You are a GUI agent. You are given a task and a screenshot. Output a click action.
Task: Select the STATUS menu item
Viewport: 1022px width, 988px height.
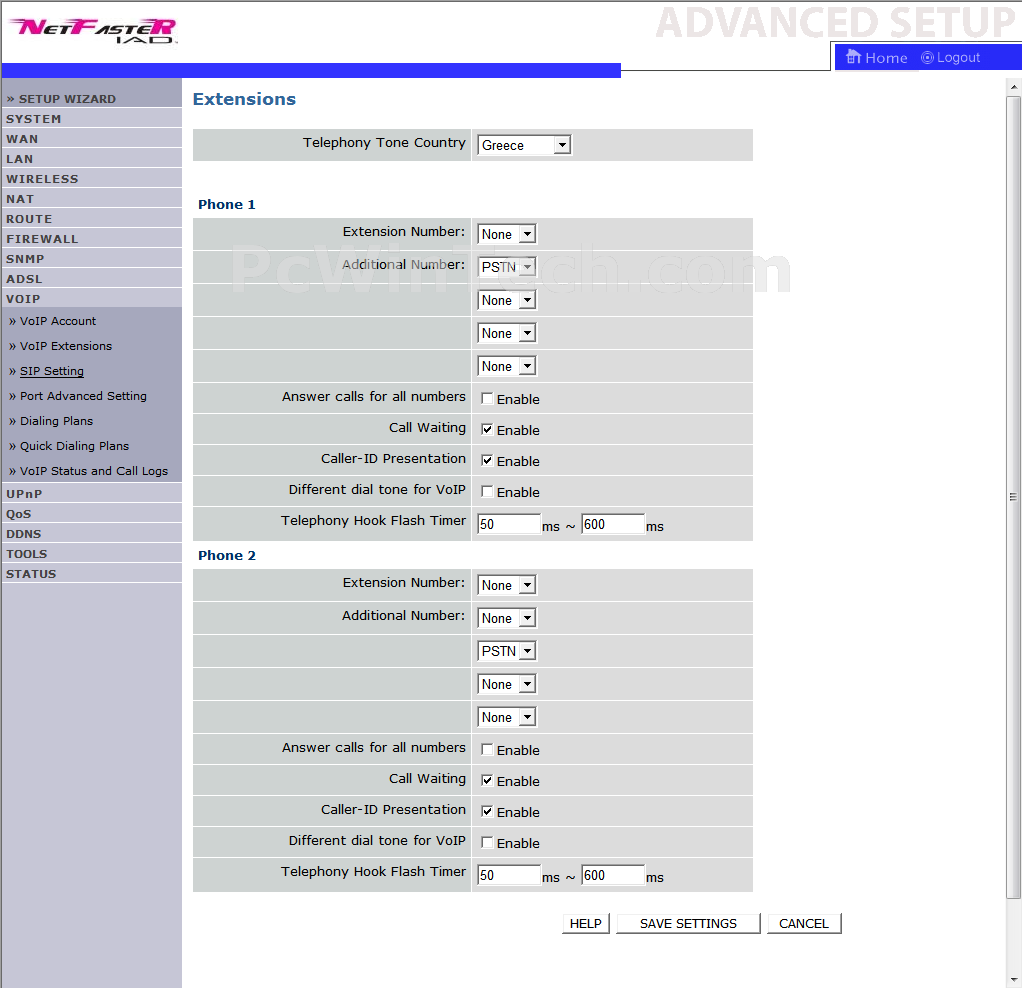pos(31,574)
